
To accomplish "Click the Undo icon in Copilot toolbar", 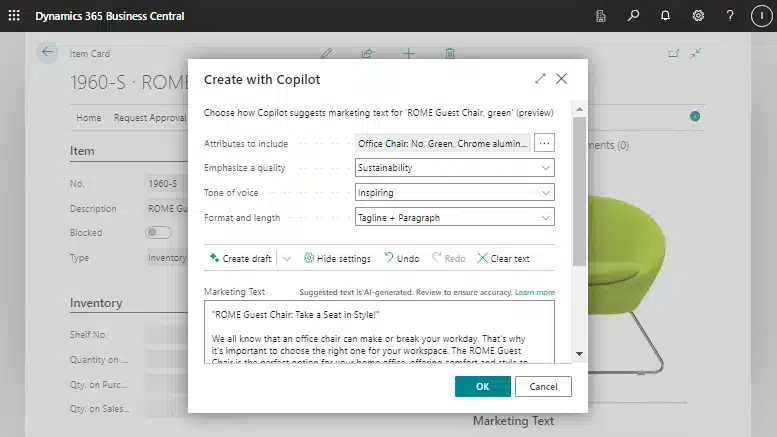I will coord(401,258).
